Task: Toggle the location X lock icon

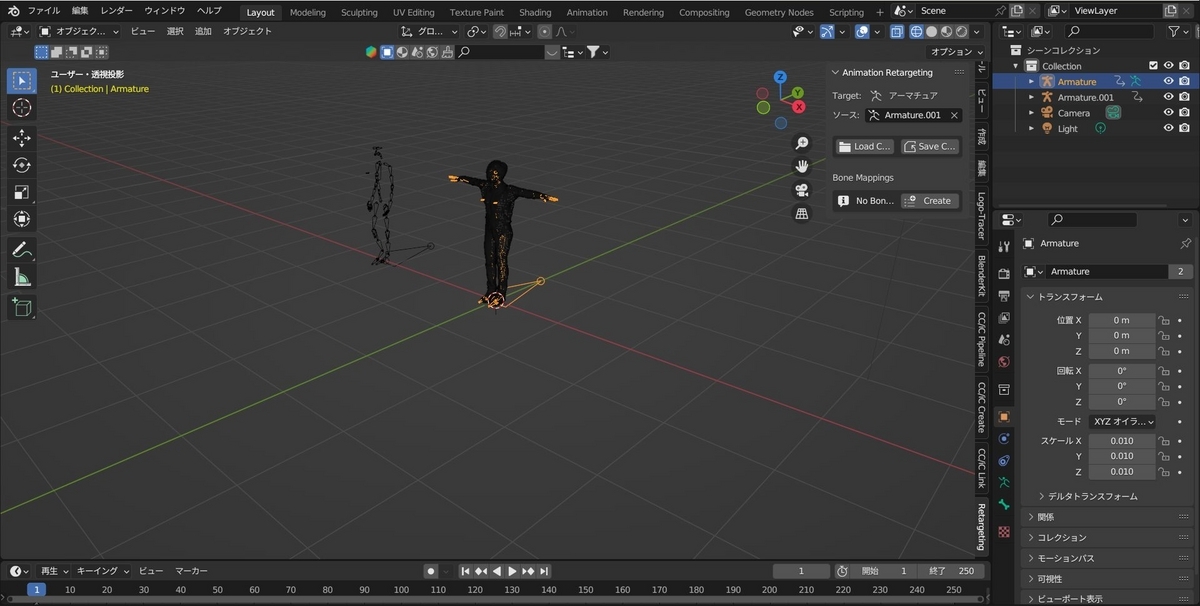Action: (1163, 320)
